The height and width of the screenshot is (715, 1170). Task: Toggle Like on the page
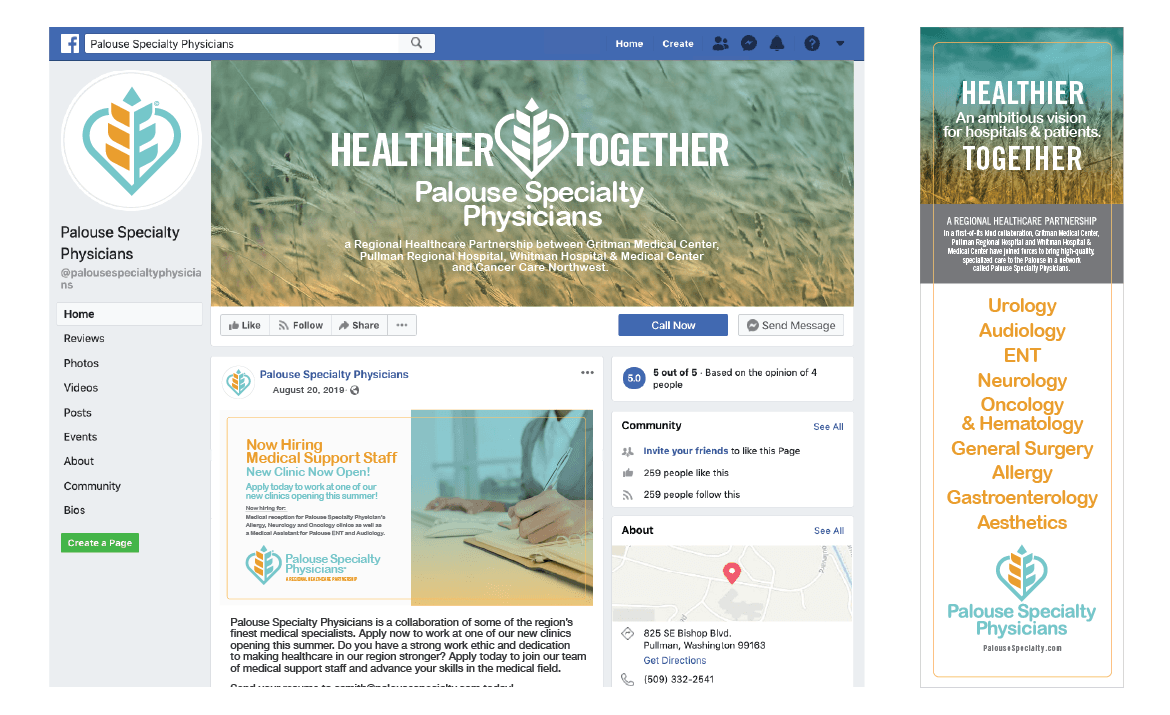(245, 325)
